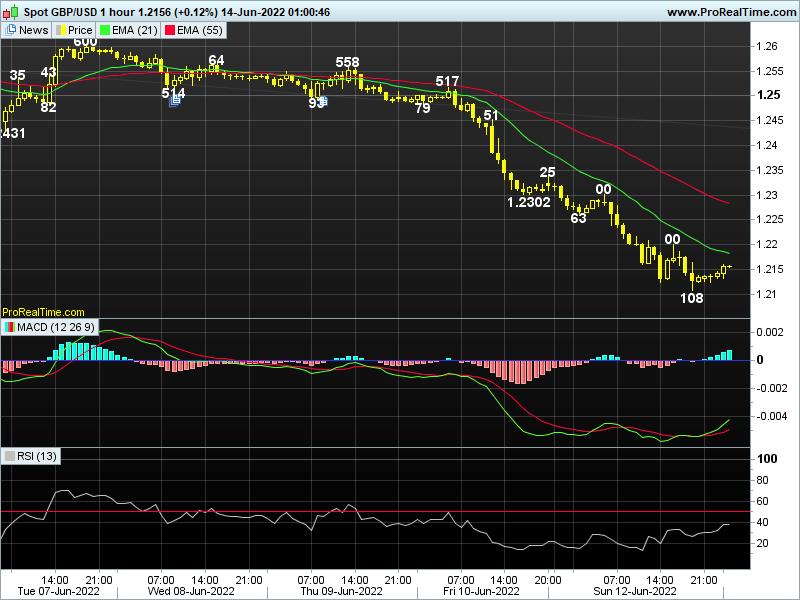Click the News icon in the legend

click(10, 30)
